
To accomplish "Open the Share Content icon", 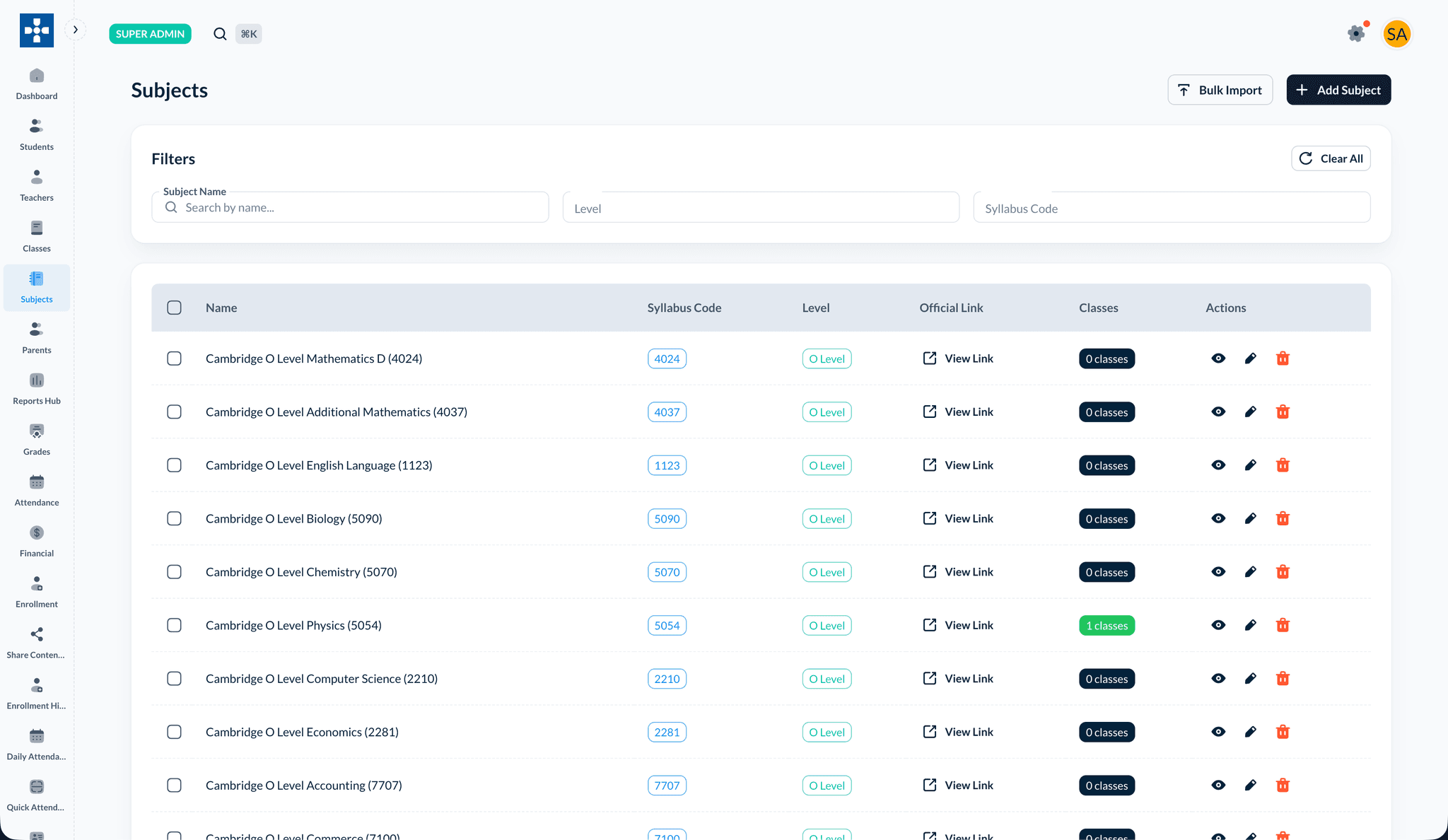I will 37,634.
